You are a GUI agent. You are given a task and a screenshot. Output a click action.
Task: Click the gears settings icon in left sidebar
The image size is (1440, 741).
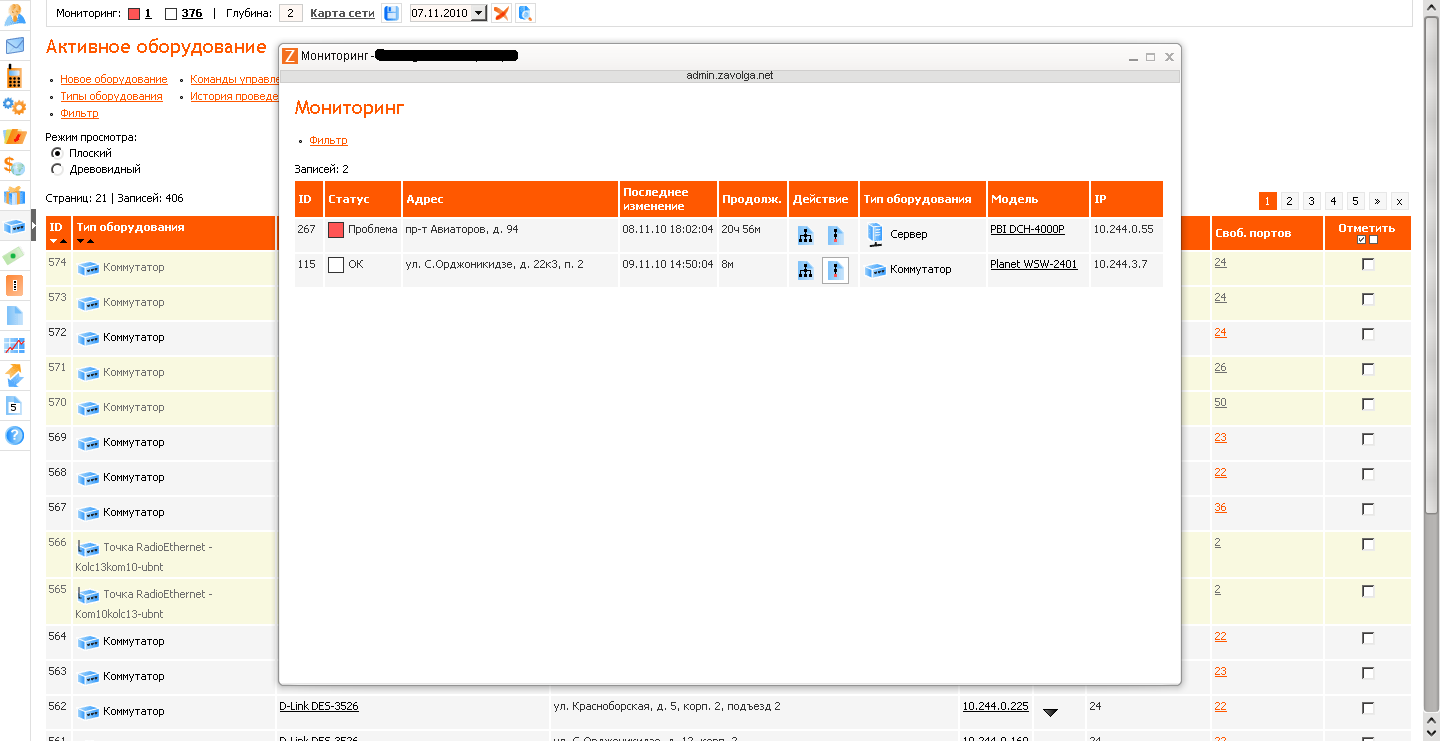click(15, 106)
